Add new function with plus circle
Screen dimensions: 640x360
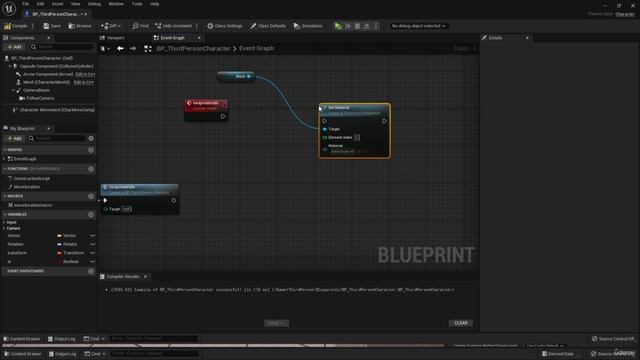pyautogui.click(x=91, y=169)
